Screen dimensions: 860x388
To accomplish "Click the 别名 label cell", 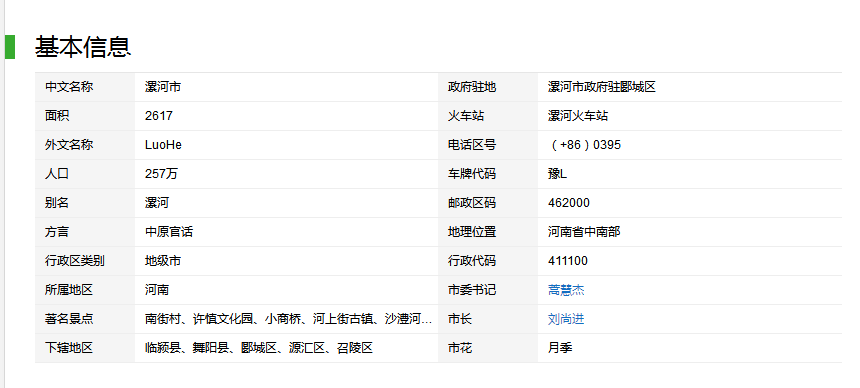I will point(85,203).
